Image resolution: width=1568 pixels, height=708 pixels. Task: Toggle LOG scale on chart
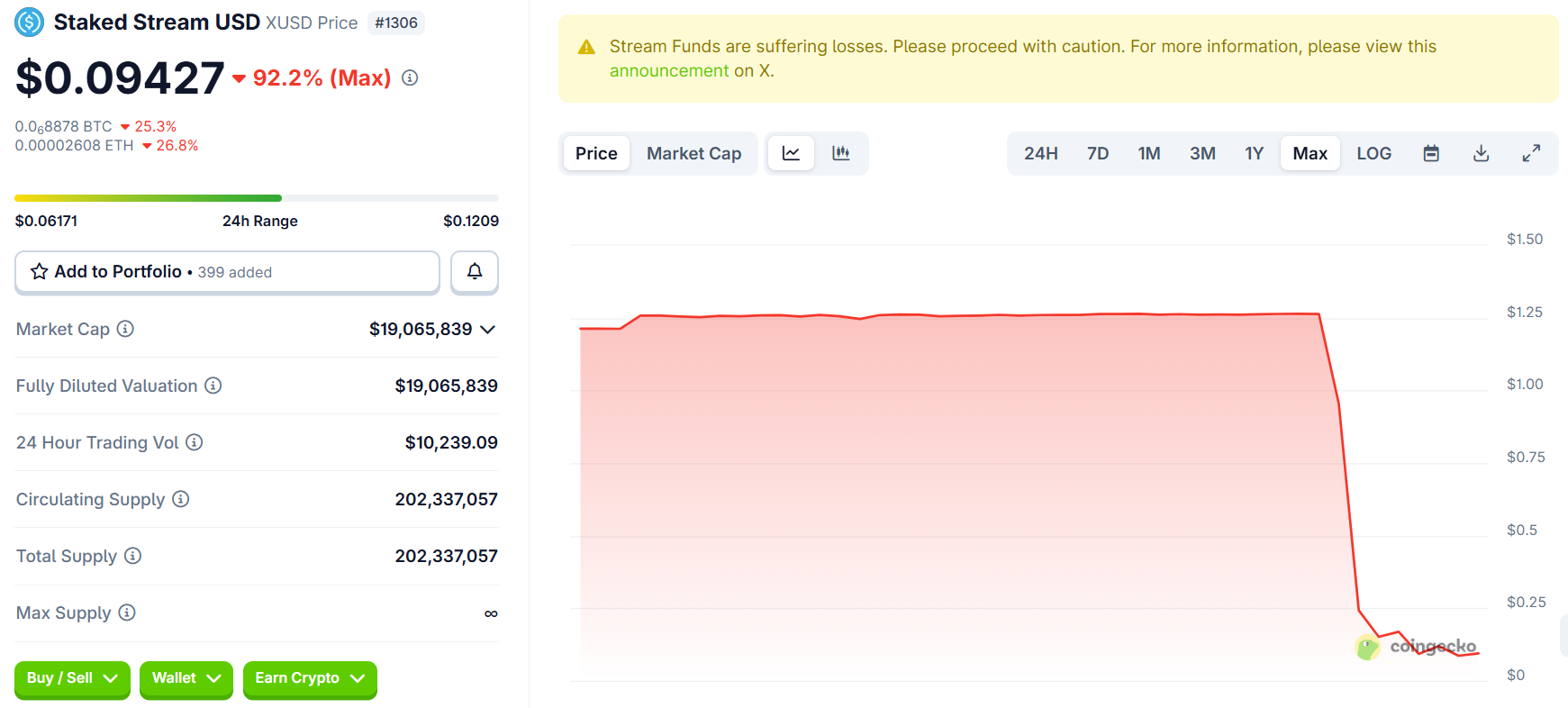click(x=1374, y=153)
